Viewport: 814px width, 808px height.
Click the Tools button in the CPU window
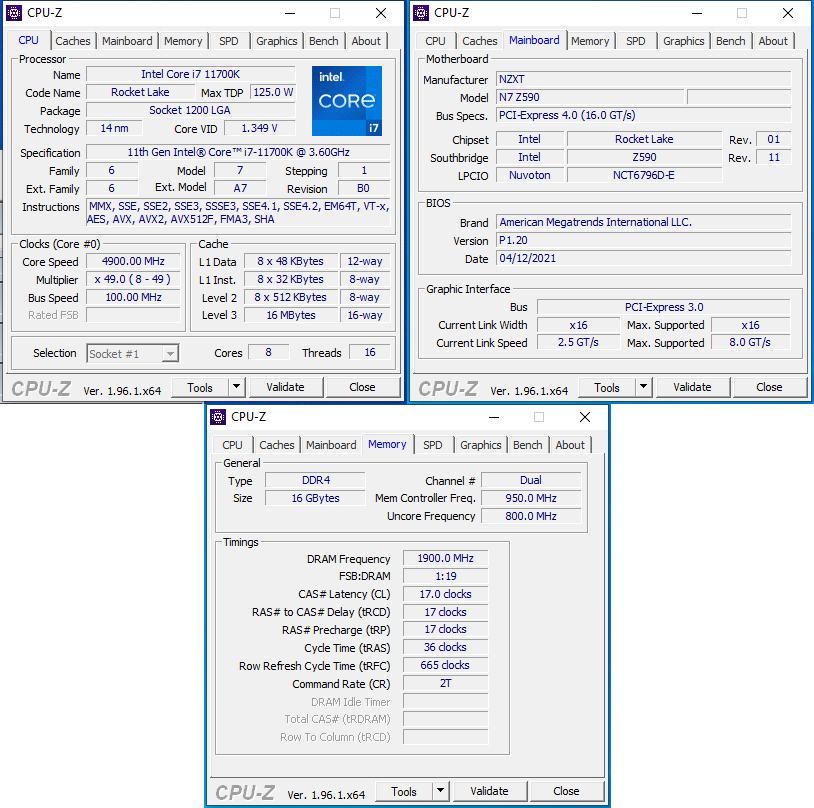click(x=200, y=387)
